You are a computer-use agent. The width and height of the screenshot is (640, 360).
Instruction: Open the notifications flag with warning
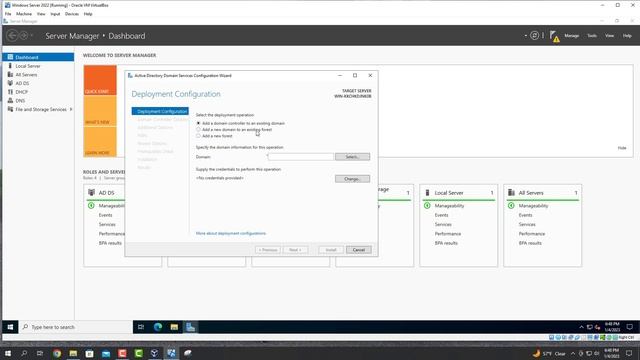[554, 36]
